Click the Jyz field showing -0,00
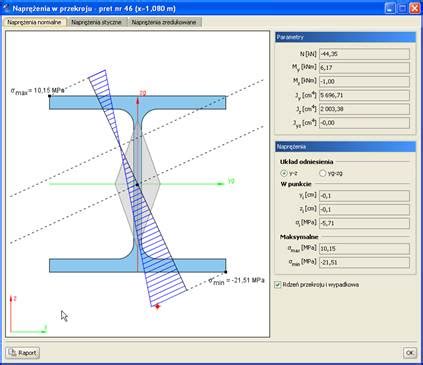Screen dimensions: 423x365 [364, 123]
